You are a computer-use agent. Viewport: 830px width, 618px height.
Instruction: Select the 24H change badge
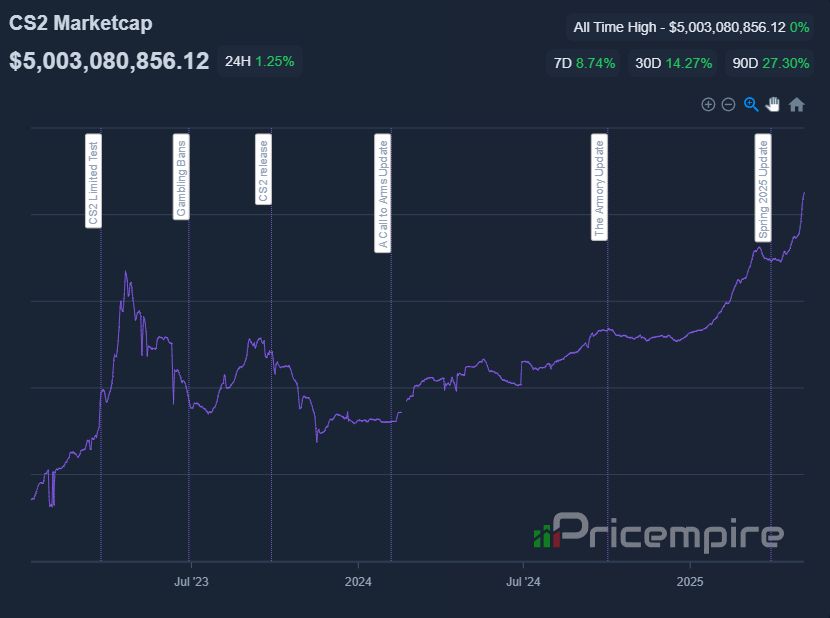click(259, 61)
